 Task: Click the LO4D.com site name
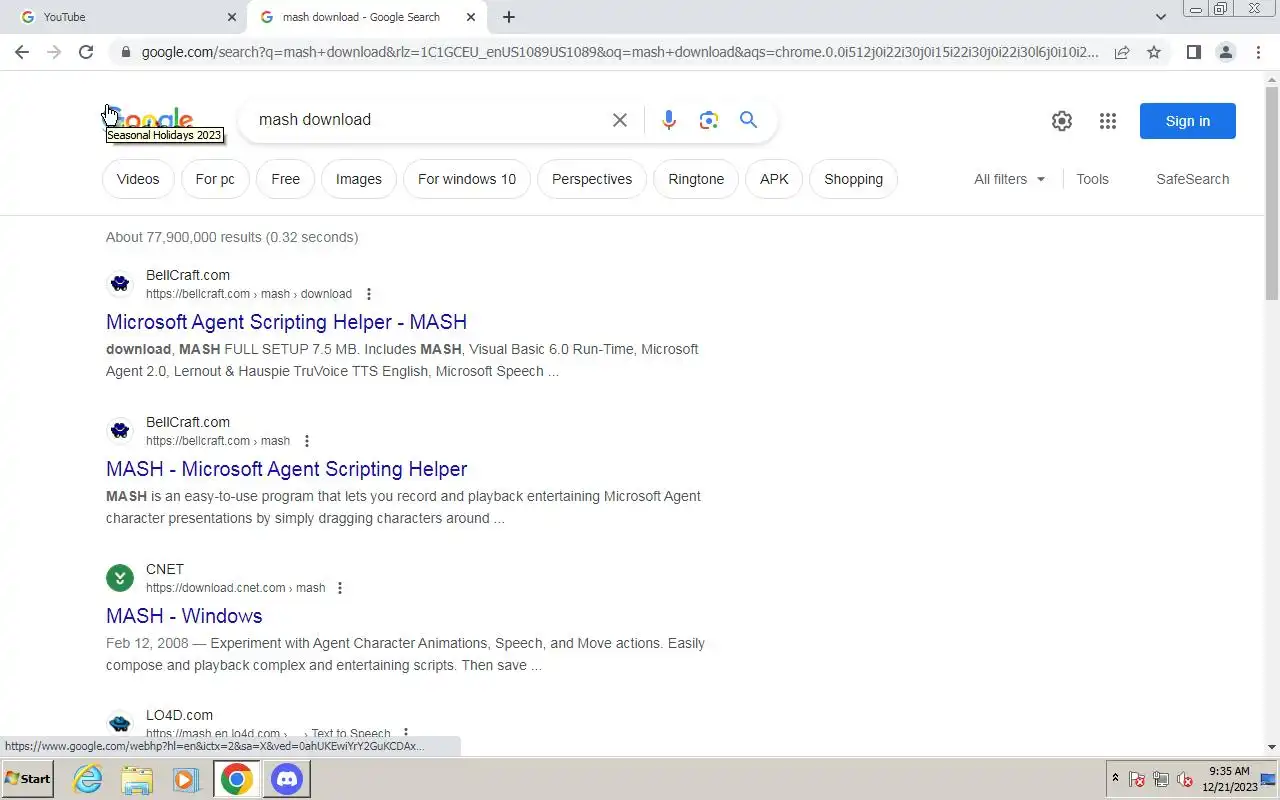click(x=179, y=715)
